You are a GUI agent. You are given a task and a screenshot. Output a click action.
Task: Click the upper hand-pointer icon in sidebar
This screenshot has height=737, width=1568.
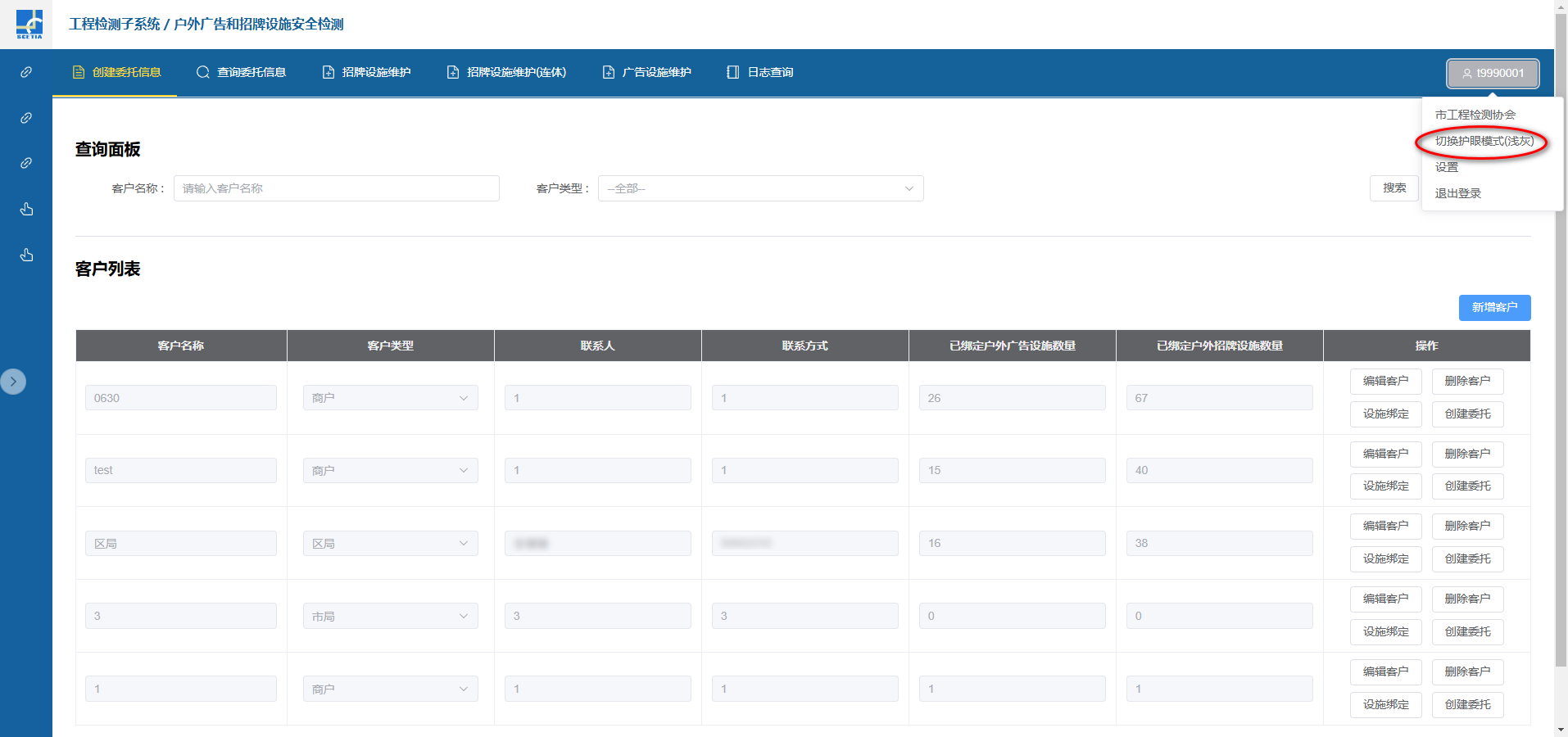coord(26,209)
